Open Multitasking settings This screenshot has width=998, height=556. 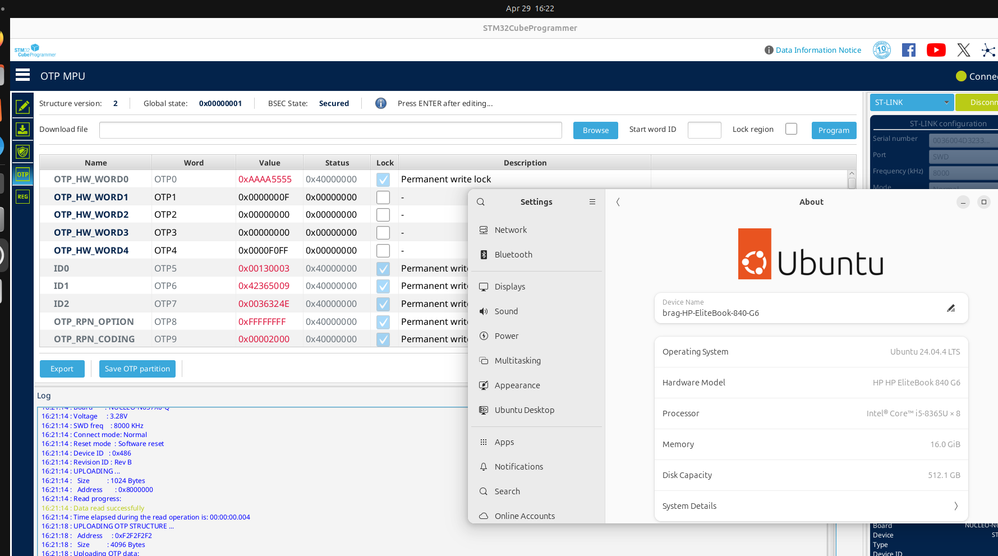tap(537, 360)
